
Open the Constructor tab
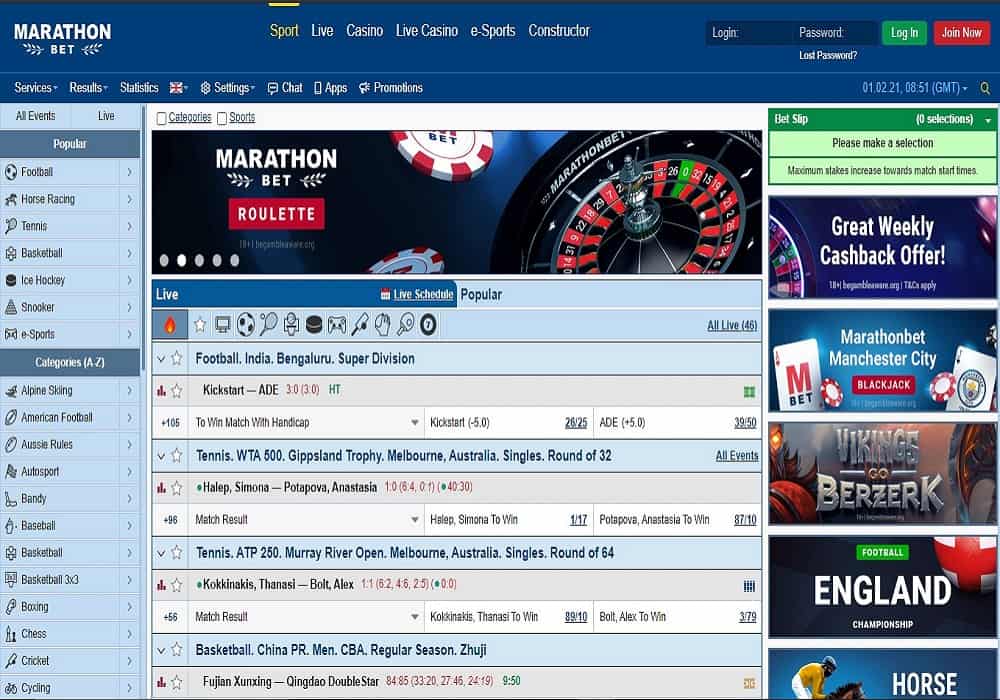click(559, 31)
